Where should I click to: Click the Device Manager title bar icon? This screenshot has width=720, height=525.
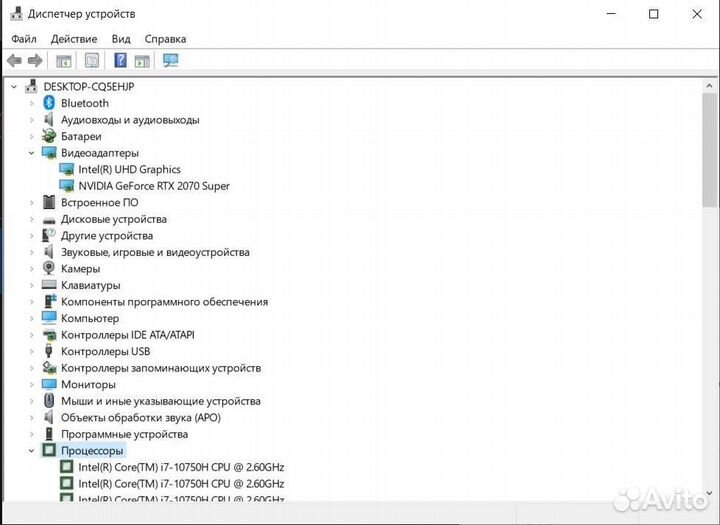[x=16, y=14]
